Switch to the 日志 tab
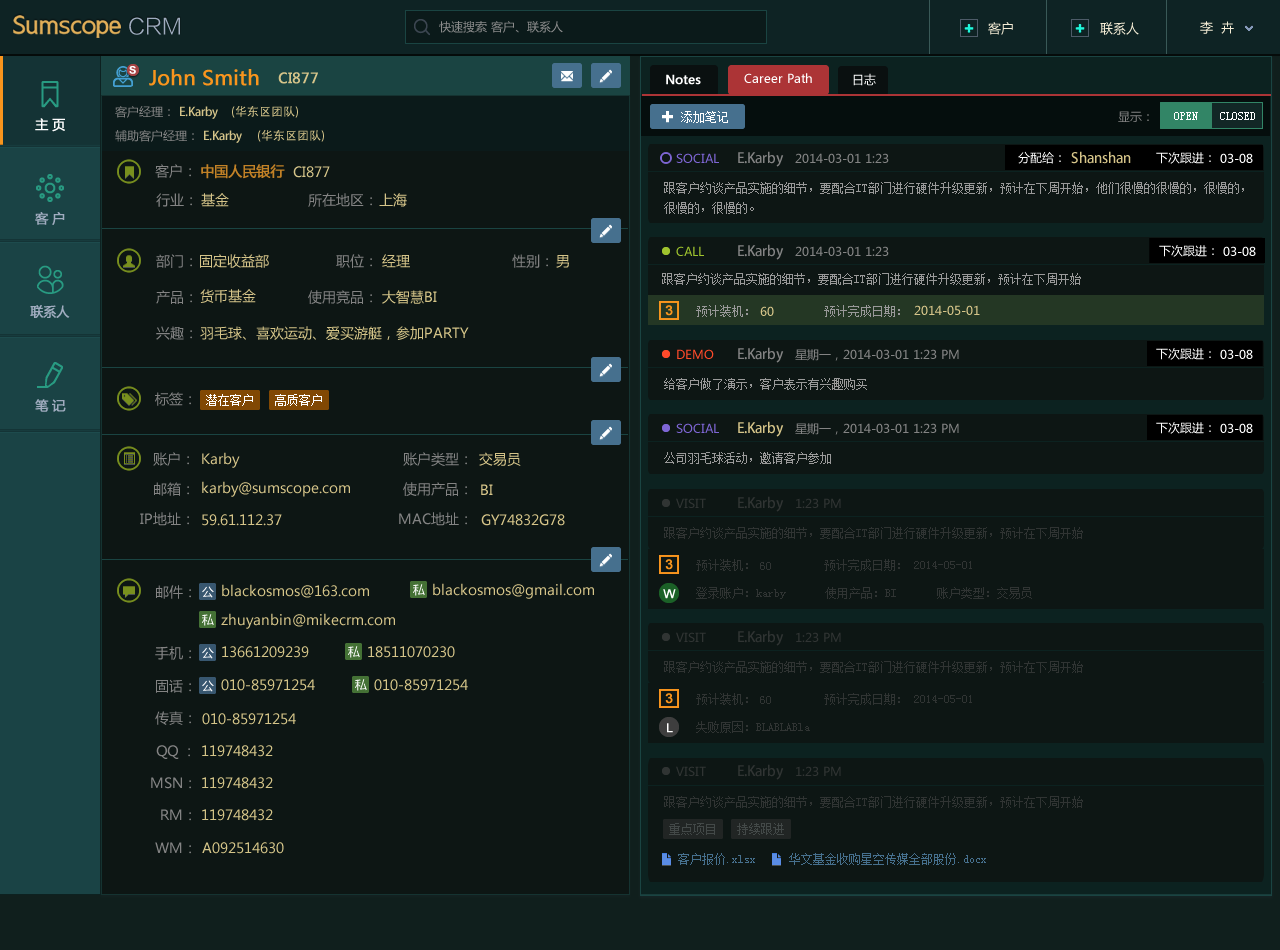 coord(863,80)
